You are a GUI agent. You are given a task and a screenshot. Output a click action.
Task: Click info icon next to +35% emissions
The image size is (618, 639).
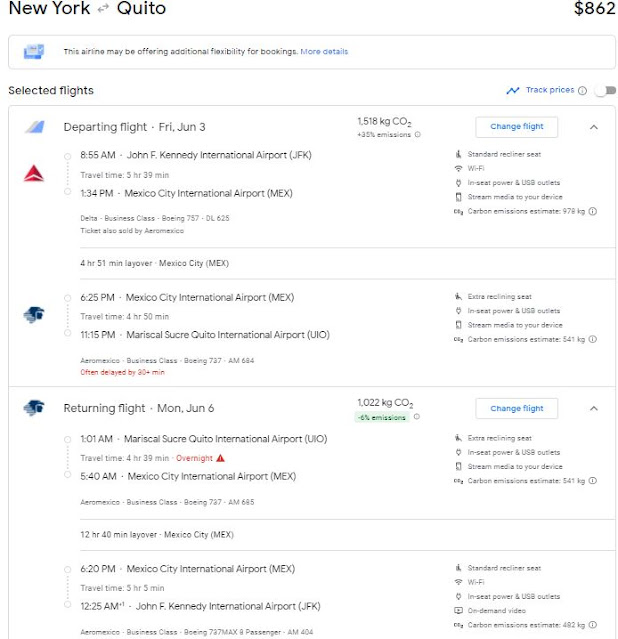[417, 135]
